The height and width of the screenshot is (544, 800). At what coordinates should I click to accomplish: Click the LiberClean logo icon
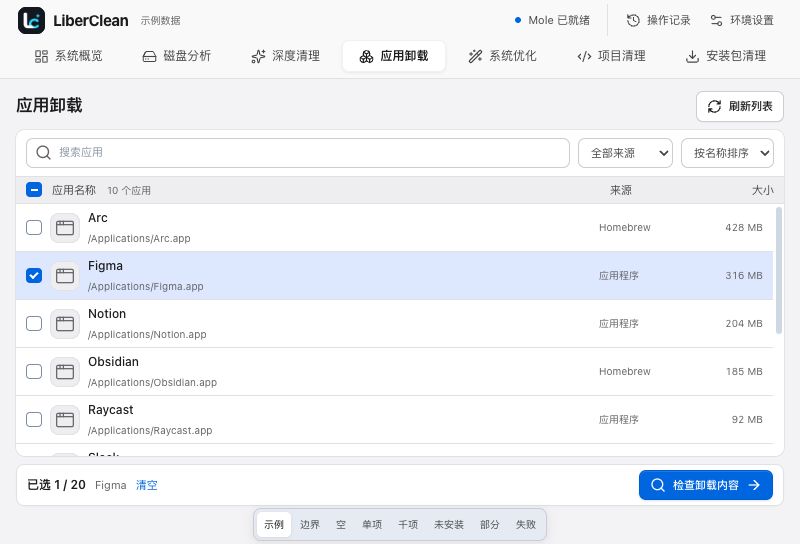click(31, 20)
